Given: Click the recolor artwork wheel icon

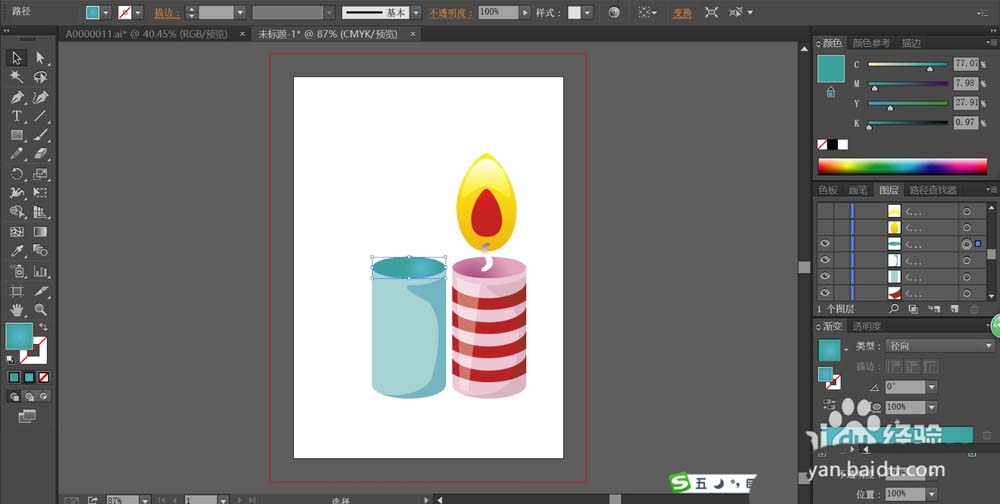Looking at the screenshot, I should click(614, 12).
